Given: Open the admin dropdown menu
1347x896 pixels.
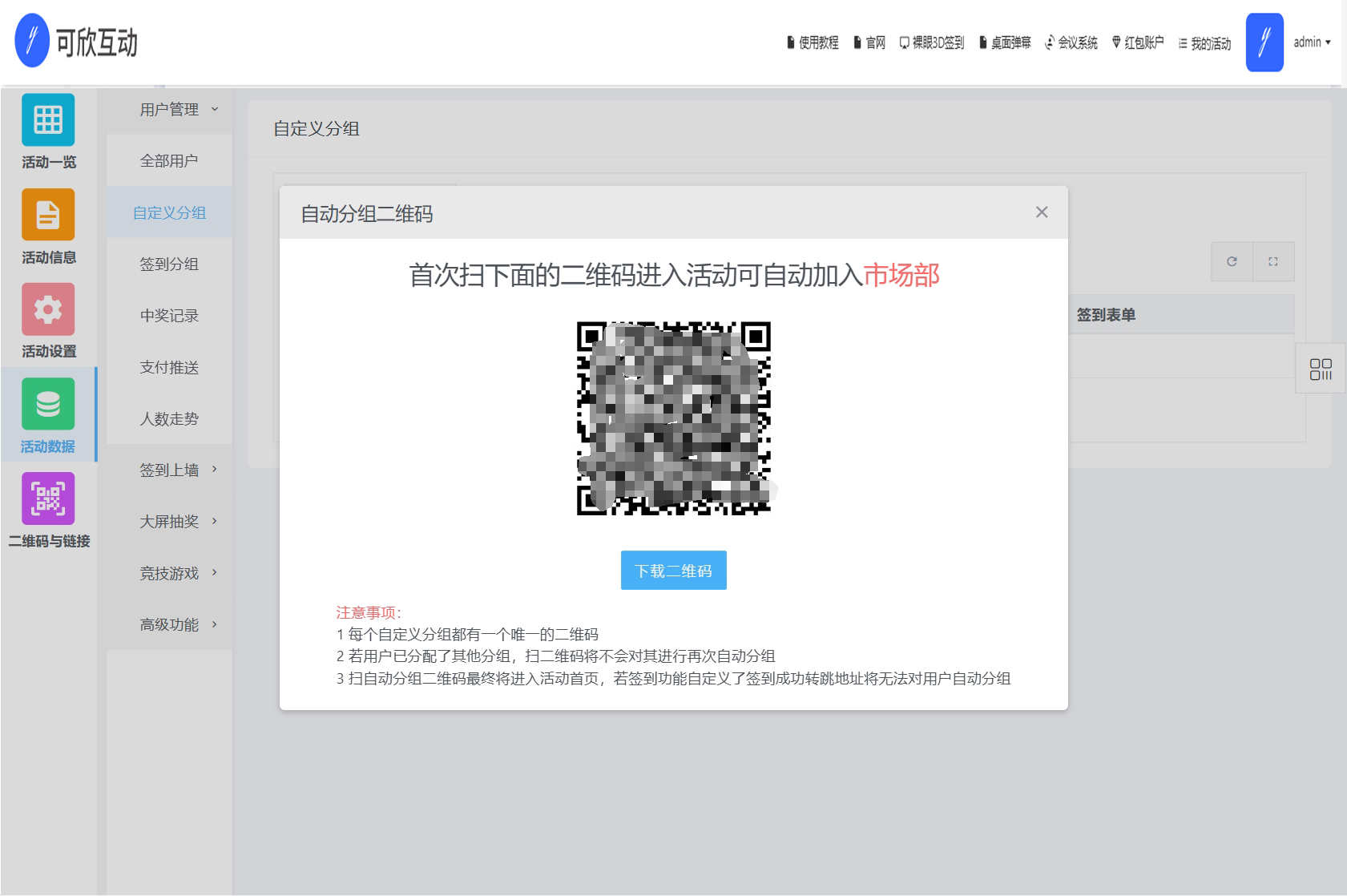Looking at the screenshot, I should coord(1312,42).
